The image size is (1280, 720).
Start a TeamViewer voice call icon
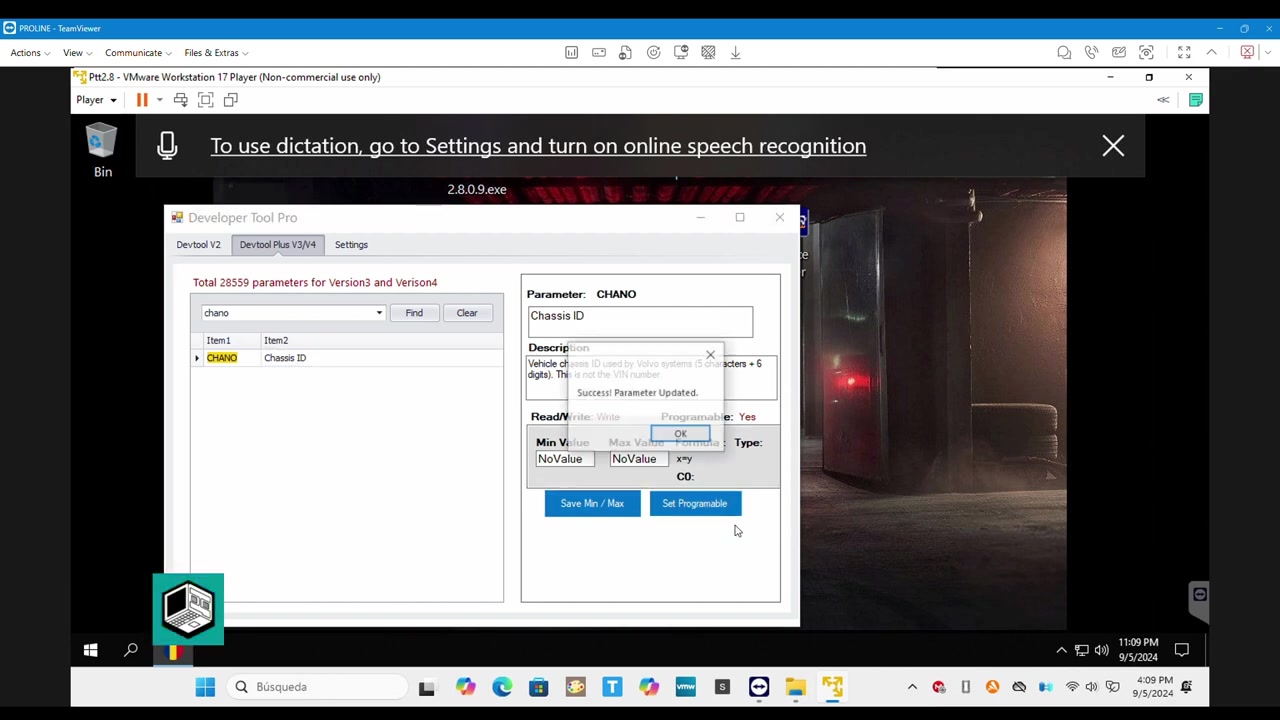[x=1091, y=53]
